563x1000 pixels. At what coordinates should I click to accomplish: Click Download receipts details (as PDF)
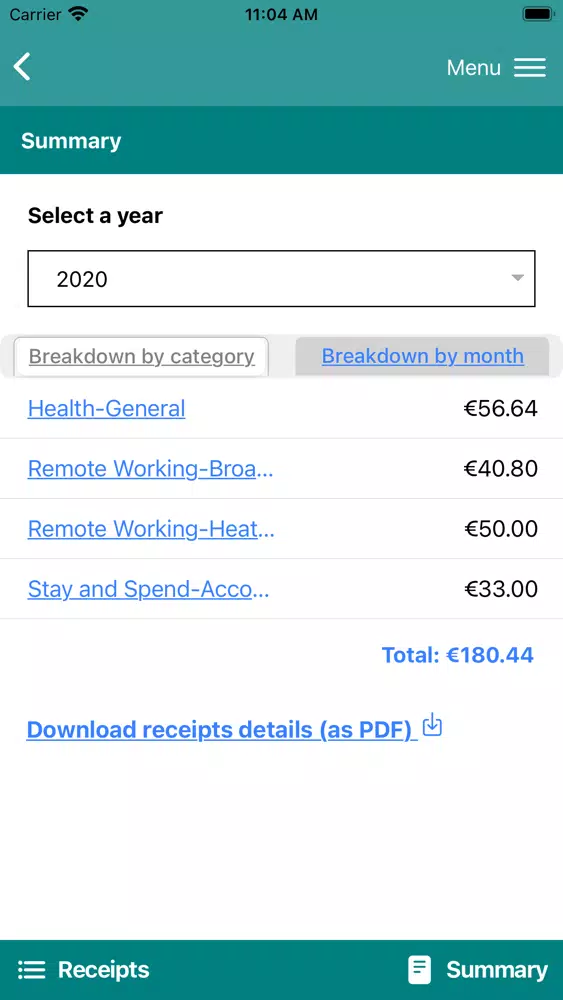coord(222,730)
